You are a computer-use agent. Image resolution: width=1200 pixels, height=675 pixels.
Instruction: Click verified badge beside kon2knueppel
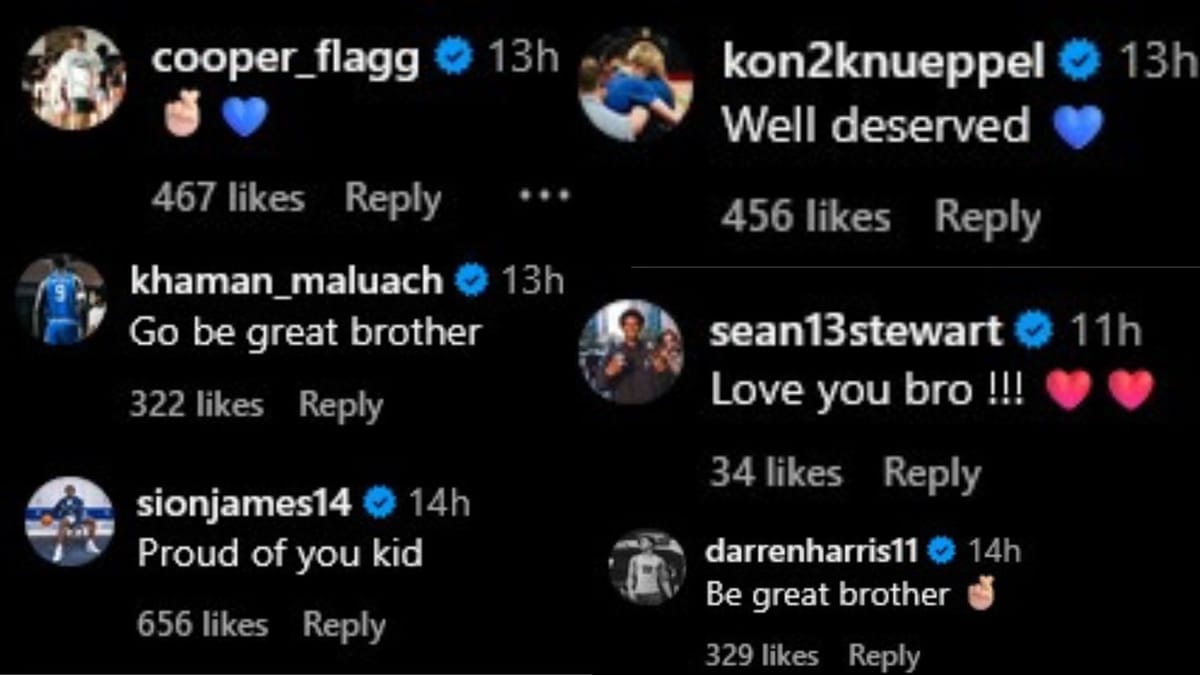pos(1081,62)
